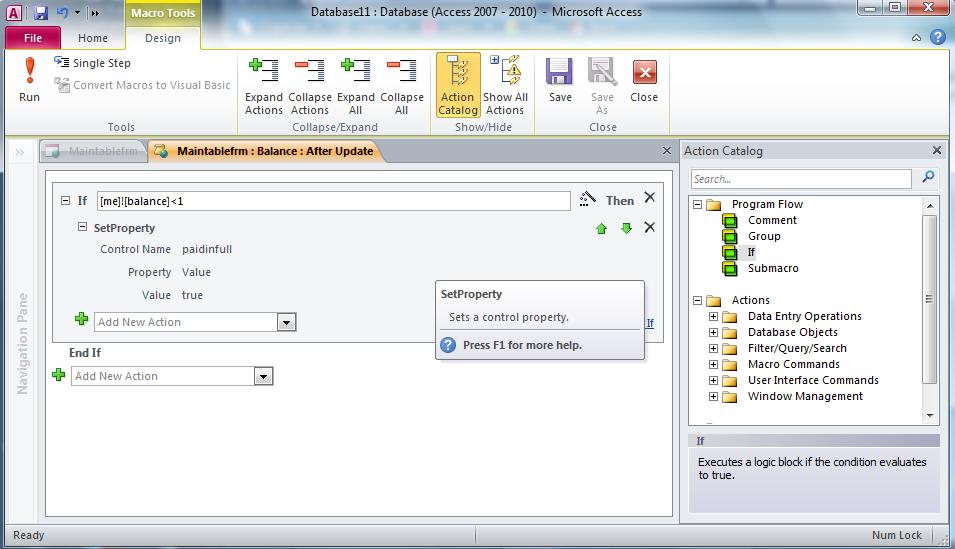Image resolution: width=955 pixels, height=549 pixels.
Task: Click the Control Name value paidinfull
Action: click(206, 249)
